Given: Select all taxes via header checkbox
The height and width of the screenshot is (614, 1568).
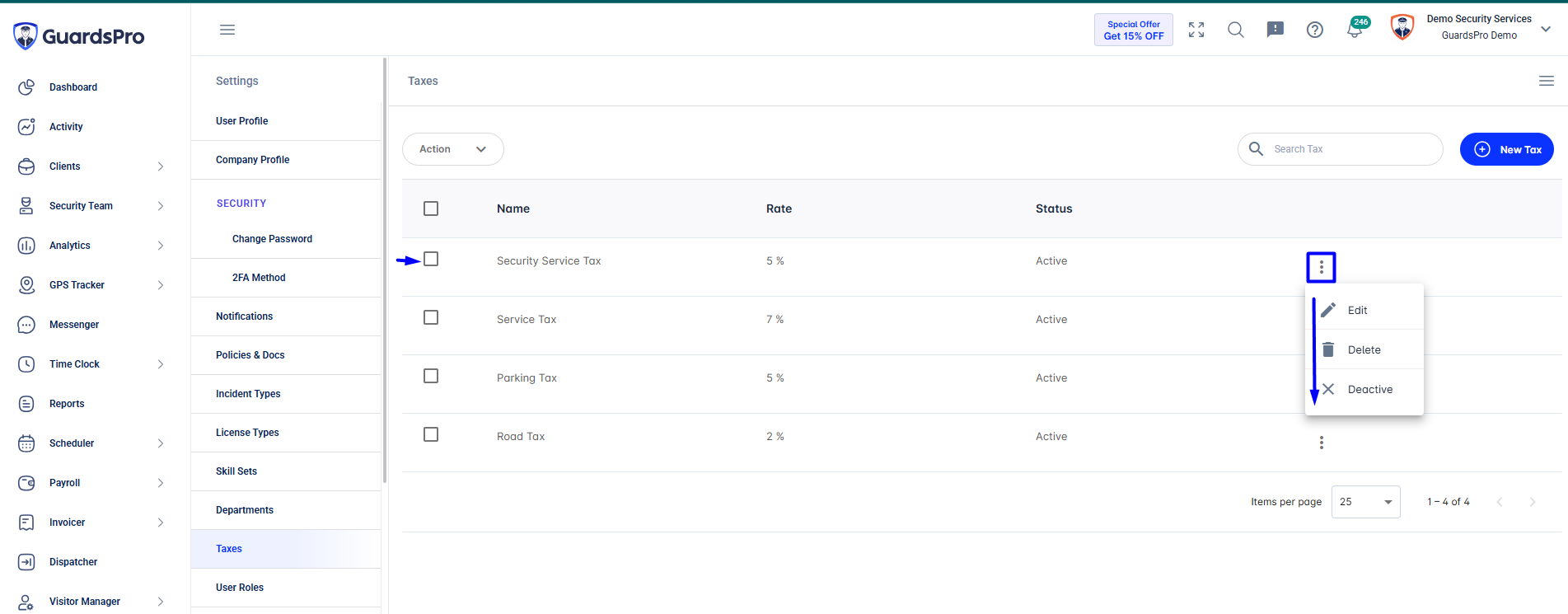Looking at the screenshot, I should [x=431, y=209].
